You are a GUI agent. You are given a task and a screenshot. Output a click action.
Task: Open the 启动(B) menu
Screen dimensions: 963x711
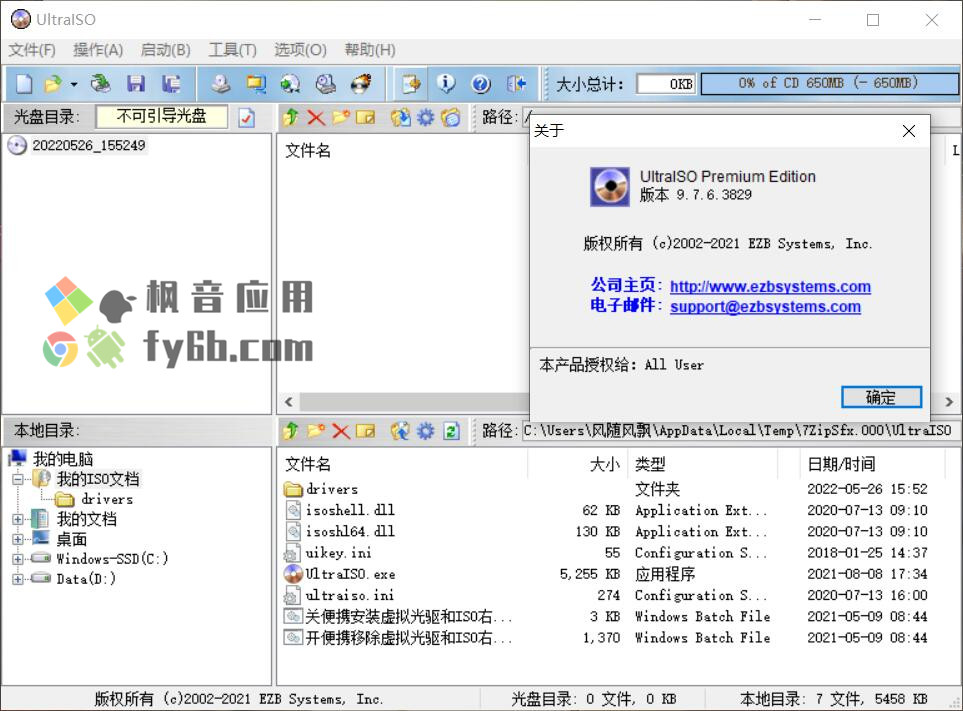[165, 50]
